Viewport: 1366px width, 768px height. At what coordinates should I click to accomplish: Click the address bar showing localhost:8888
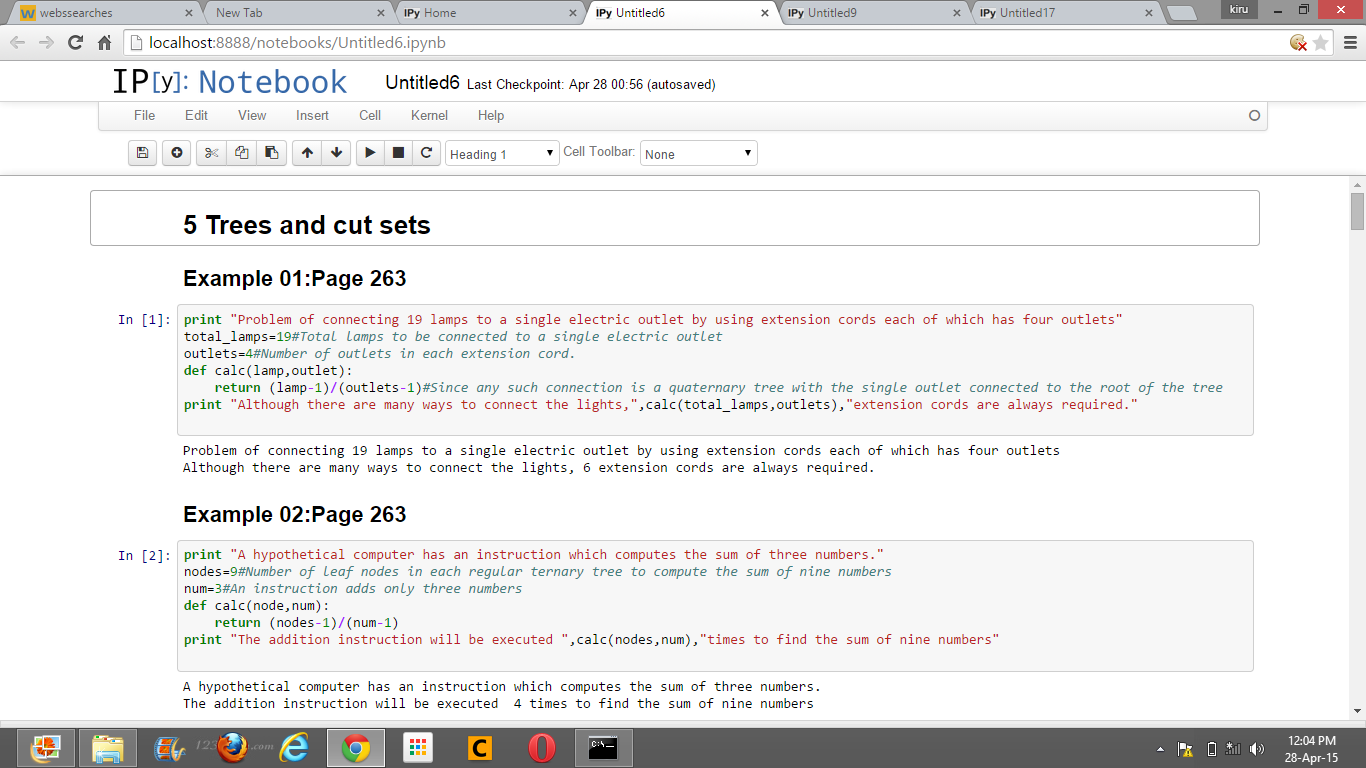(700, 43)
